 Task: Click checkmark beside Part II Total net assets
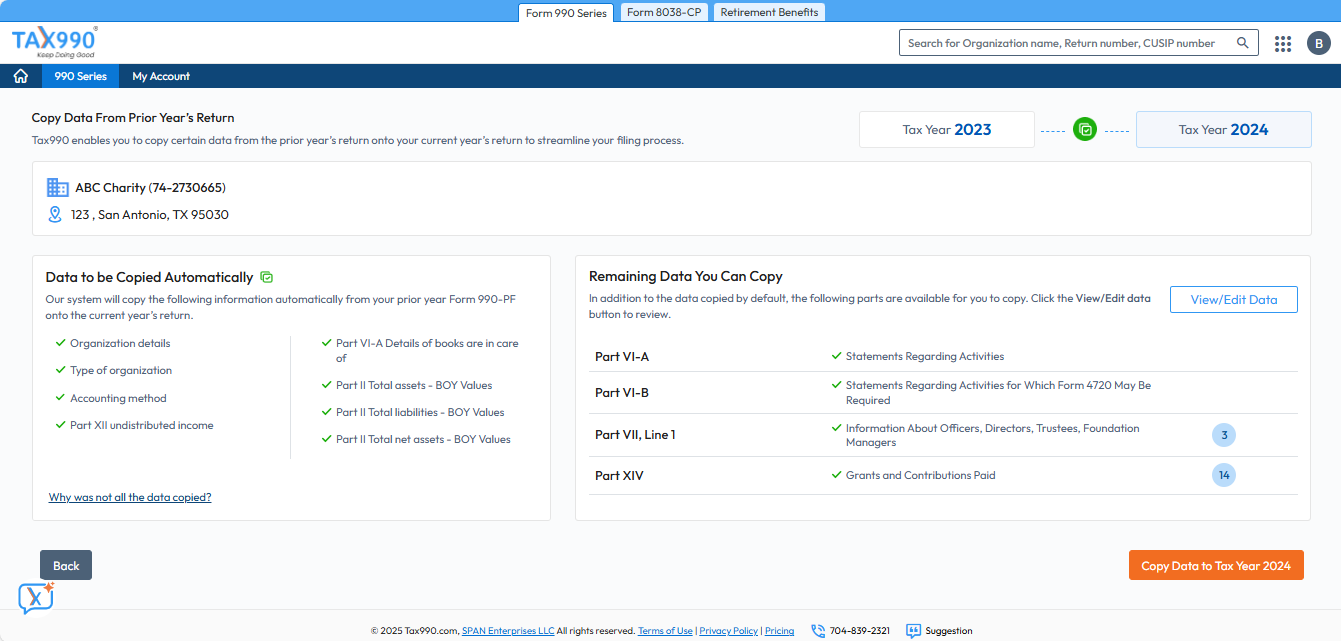coord(327,439)
